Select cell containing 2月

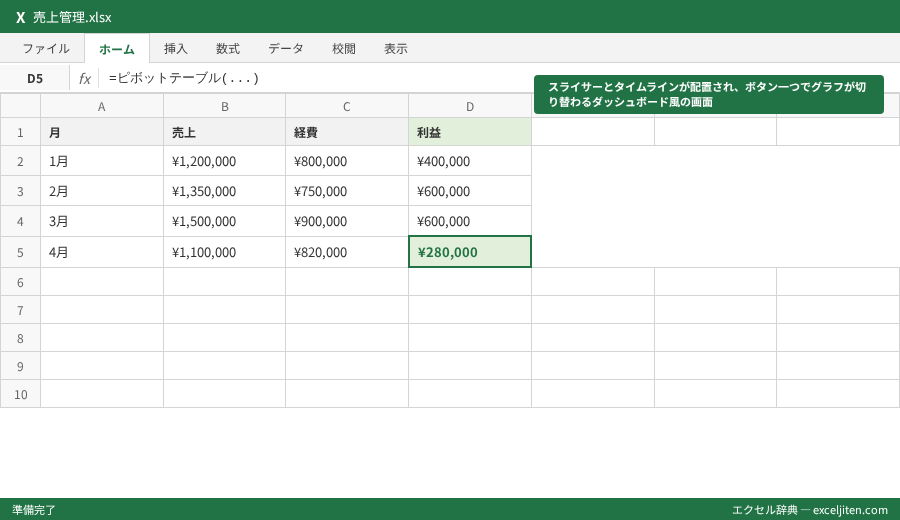point(102,191)
